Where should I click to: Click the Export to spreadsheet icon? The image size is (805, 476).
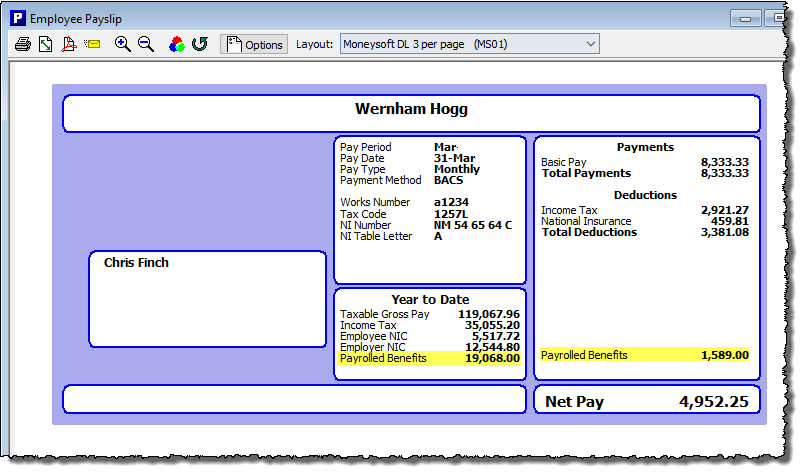[x=46, y=44]
